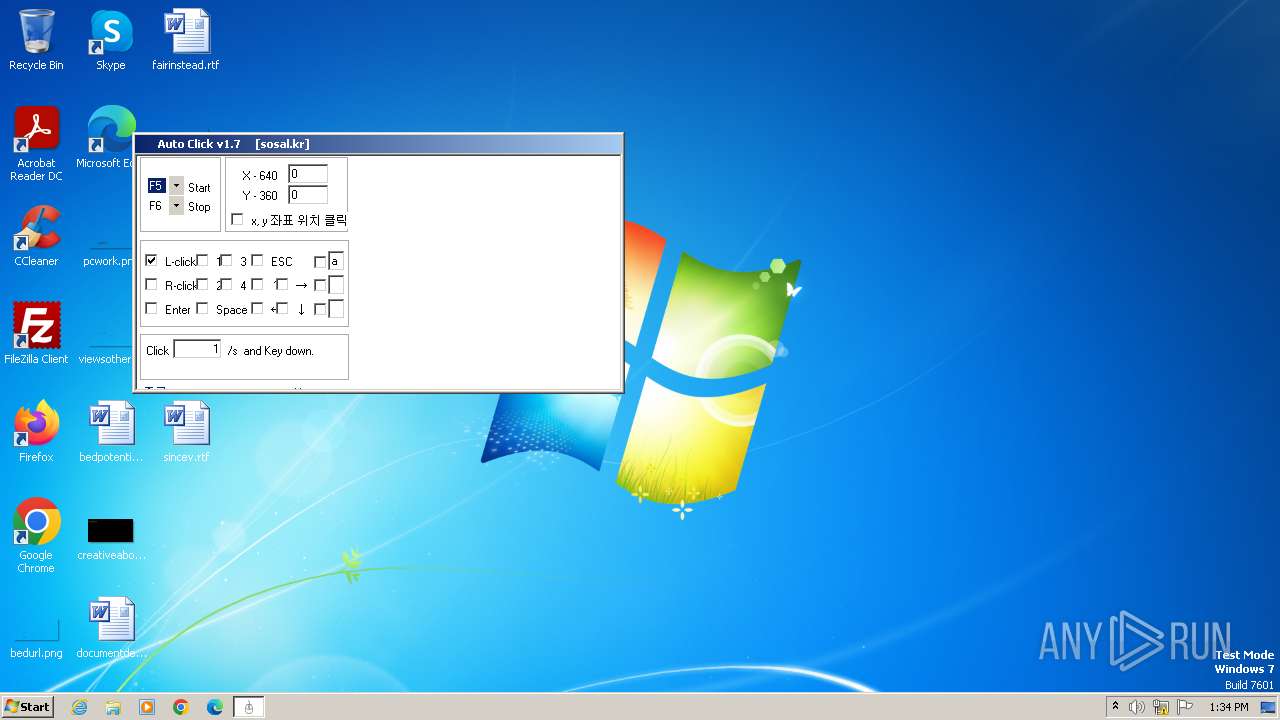Viewport: 1280px width, 720px height.
Task: Click the clicks-per-second input field
Action: tap(197, 349)
